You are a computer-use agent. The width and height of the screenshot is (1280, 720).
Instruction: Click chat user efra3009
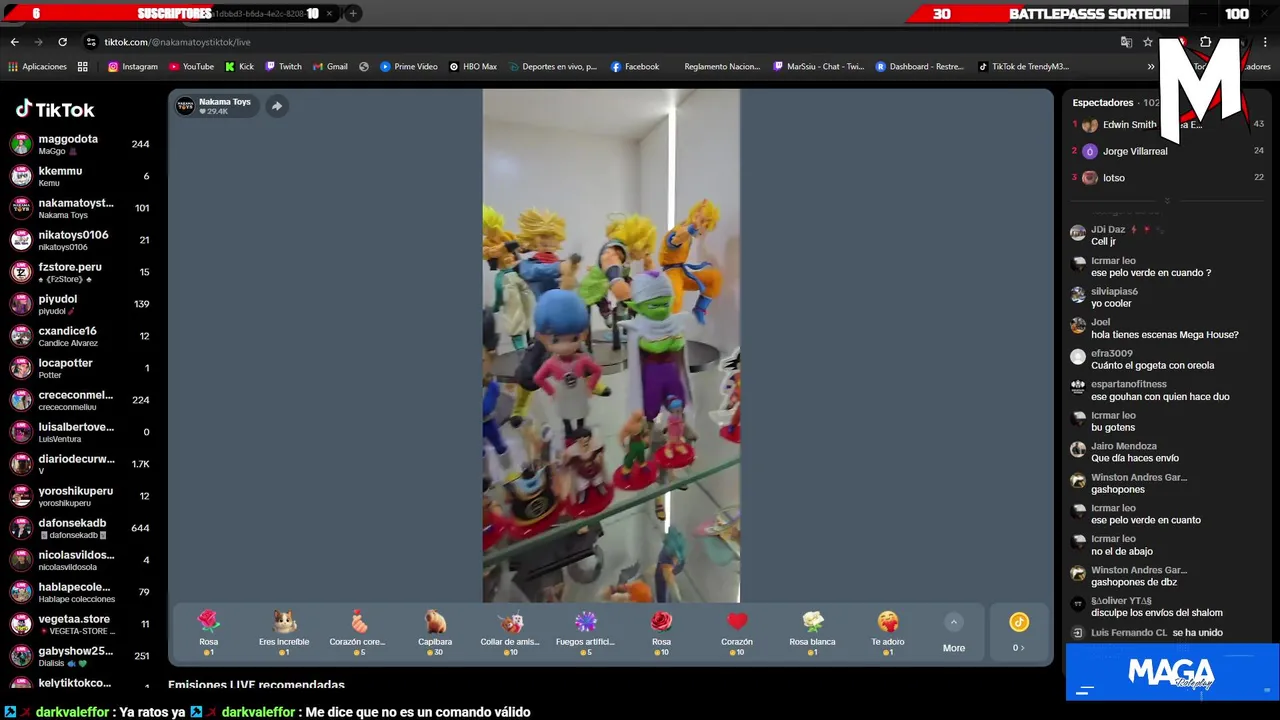coord(1112,354)
